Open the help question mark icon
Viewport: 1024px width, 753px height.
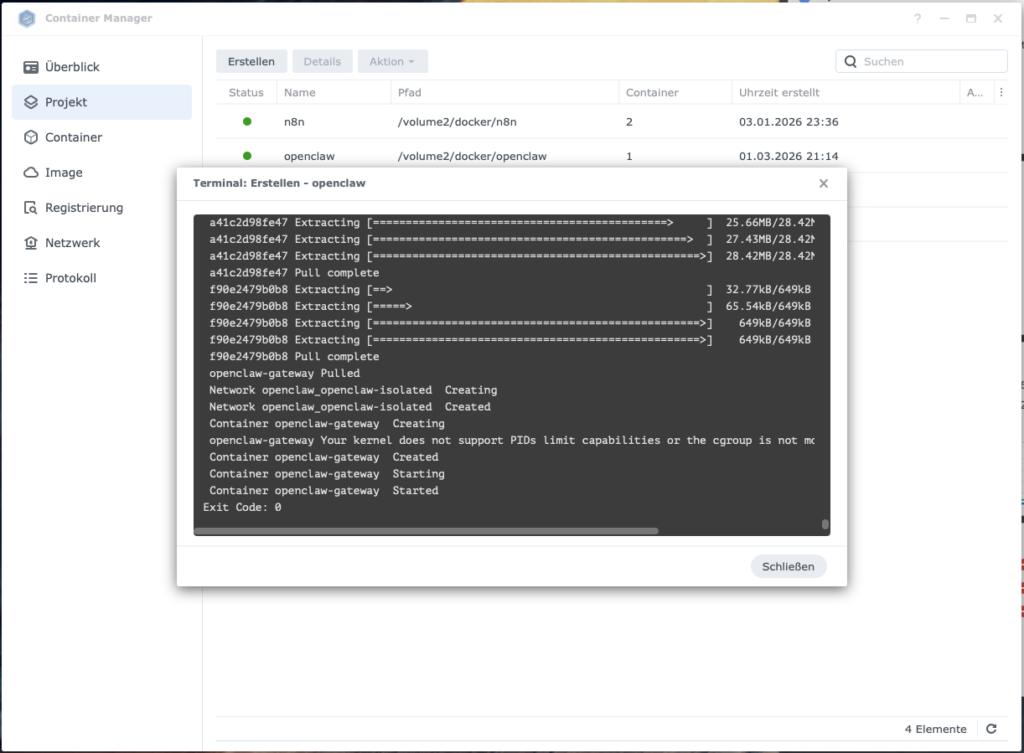[x=917, y=19]
